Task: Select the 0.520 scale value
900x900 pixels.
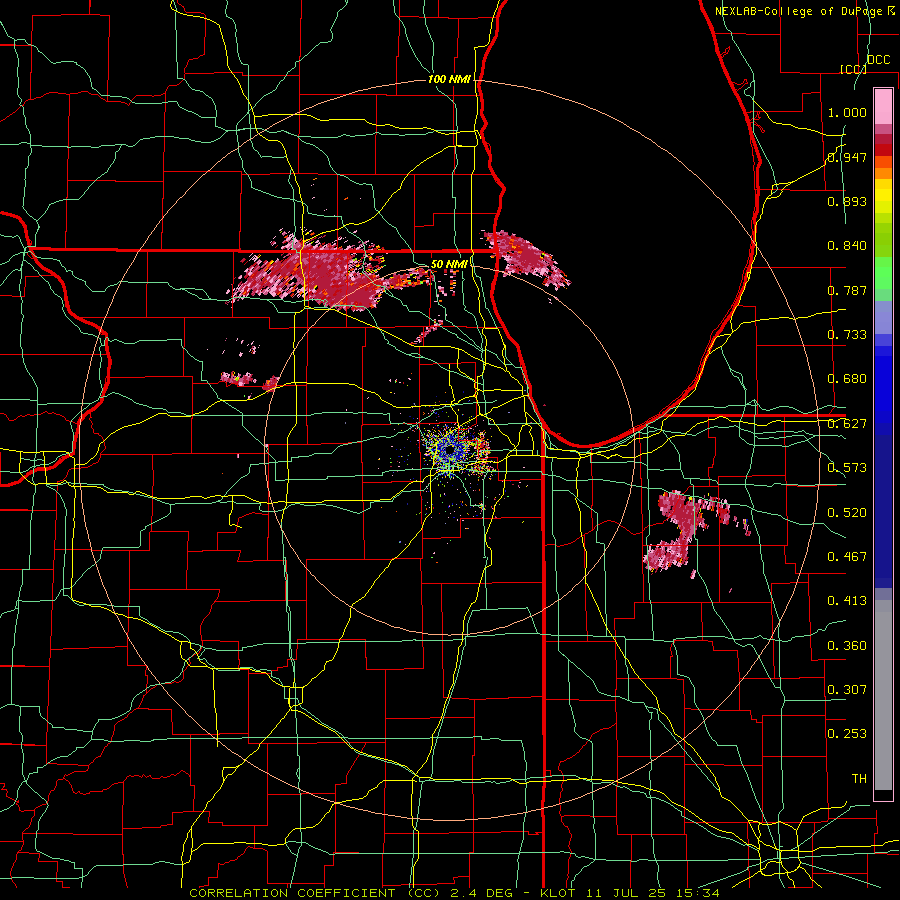Action: coord(847,512)
